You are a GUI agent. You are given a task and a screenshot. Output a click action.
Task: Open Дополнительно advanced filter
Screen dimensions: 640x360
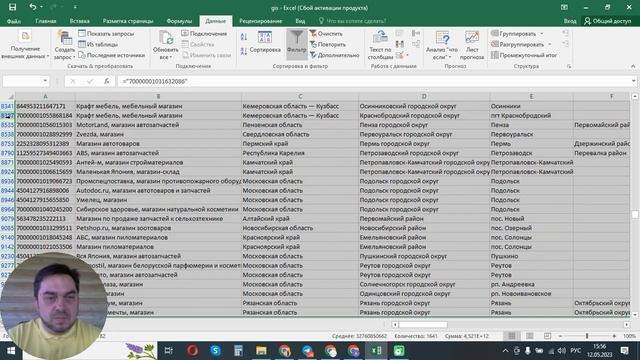point(334,55)
